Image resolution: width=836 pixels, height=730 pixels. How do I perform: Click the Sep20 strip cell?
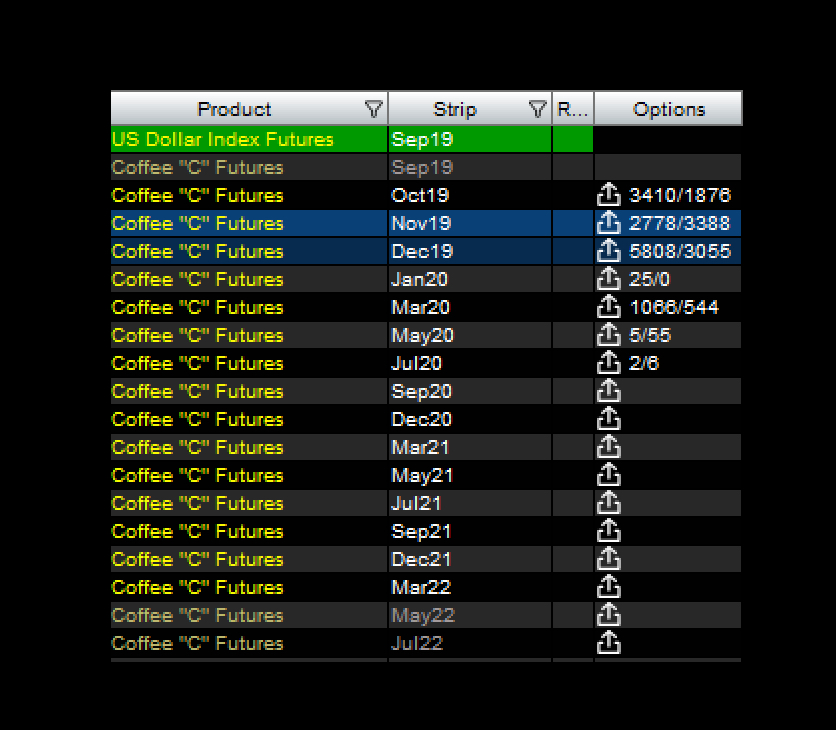(x=470, y=391)
